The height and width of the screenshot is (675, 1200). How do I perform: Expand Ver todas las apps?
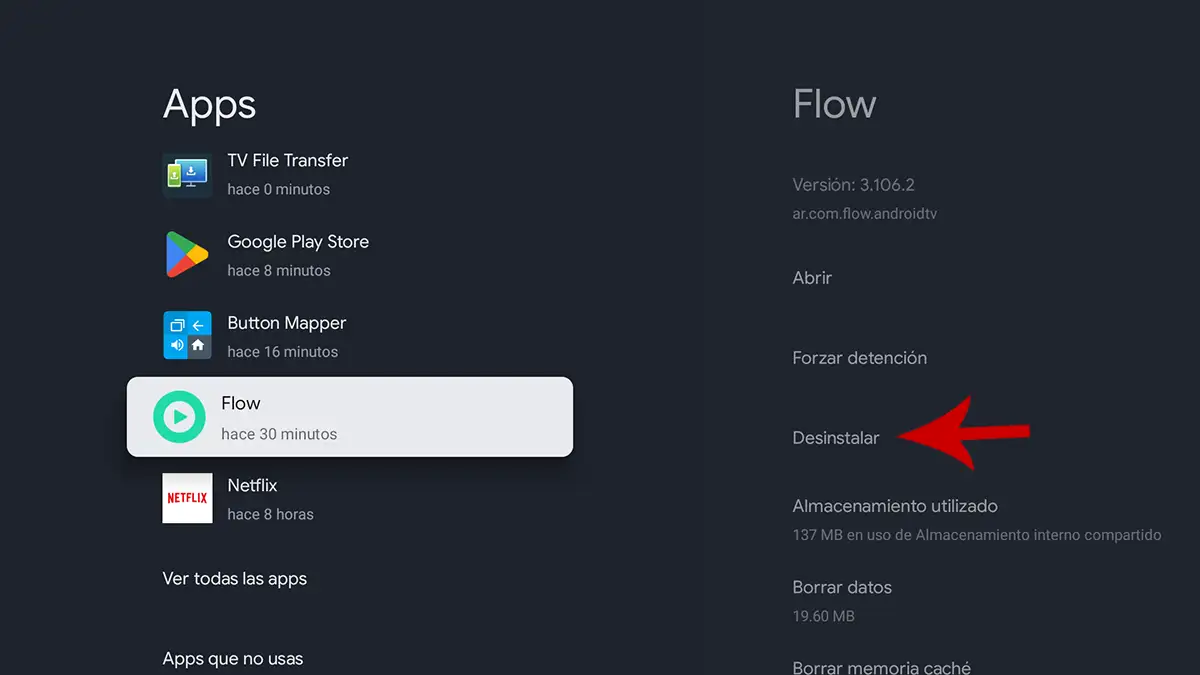point(234,578)
